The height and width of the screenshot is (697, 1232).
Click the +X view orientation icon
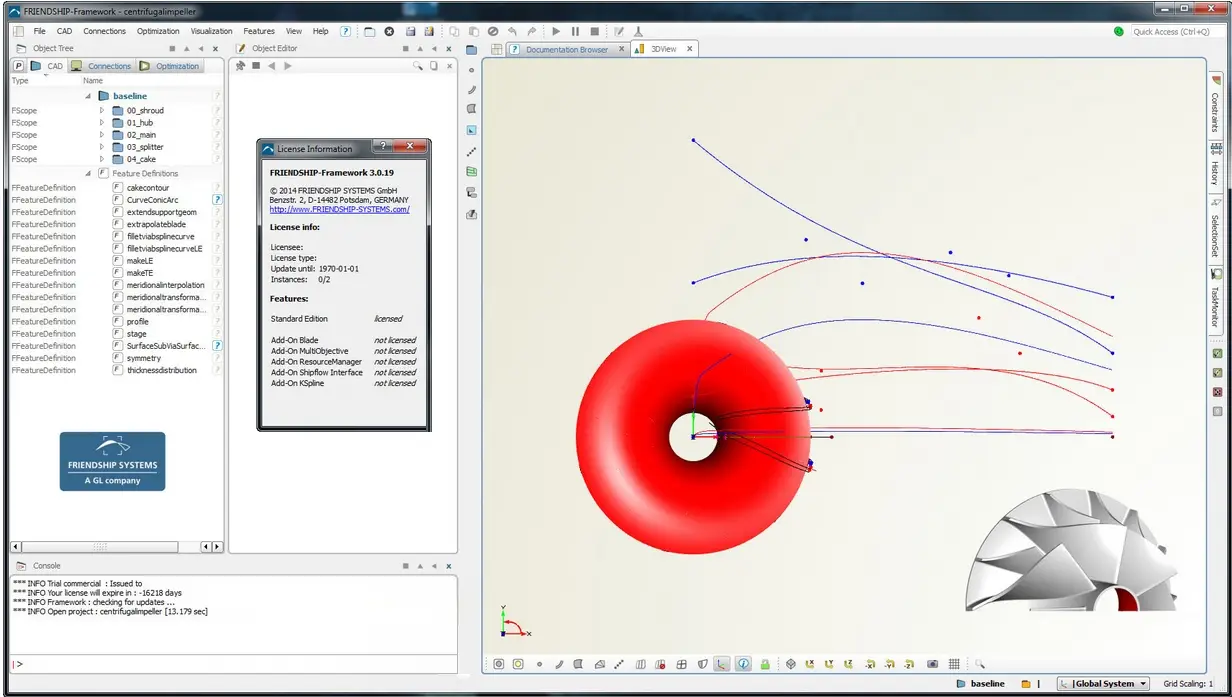click(x=810, y=664)
